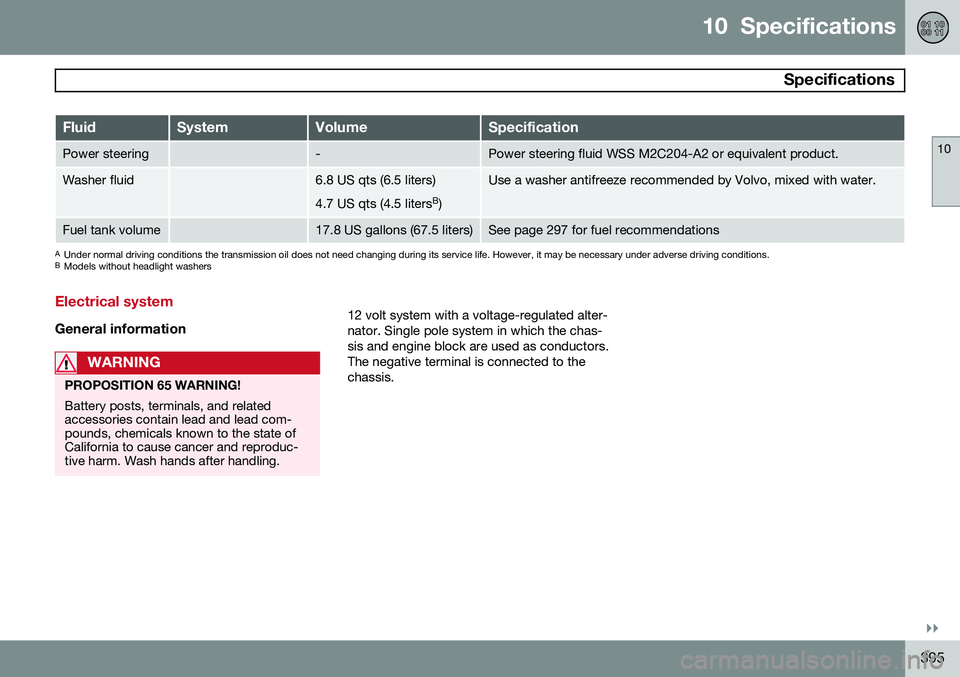Click the battery posts warning paragraph
Viewport: 960px width, 677px height.
coord(181,433)
